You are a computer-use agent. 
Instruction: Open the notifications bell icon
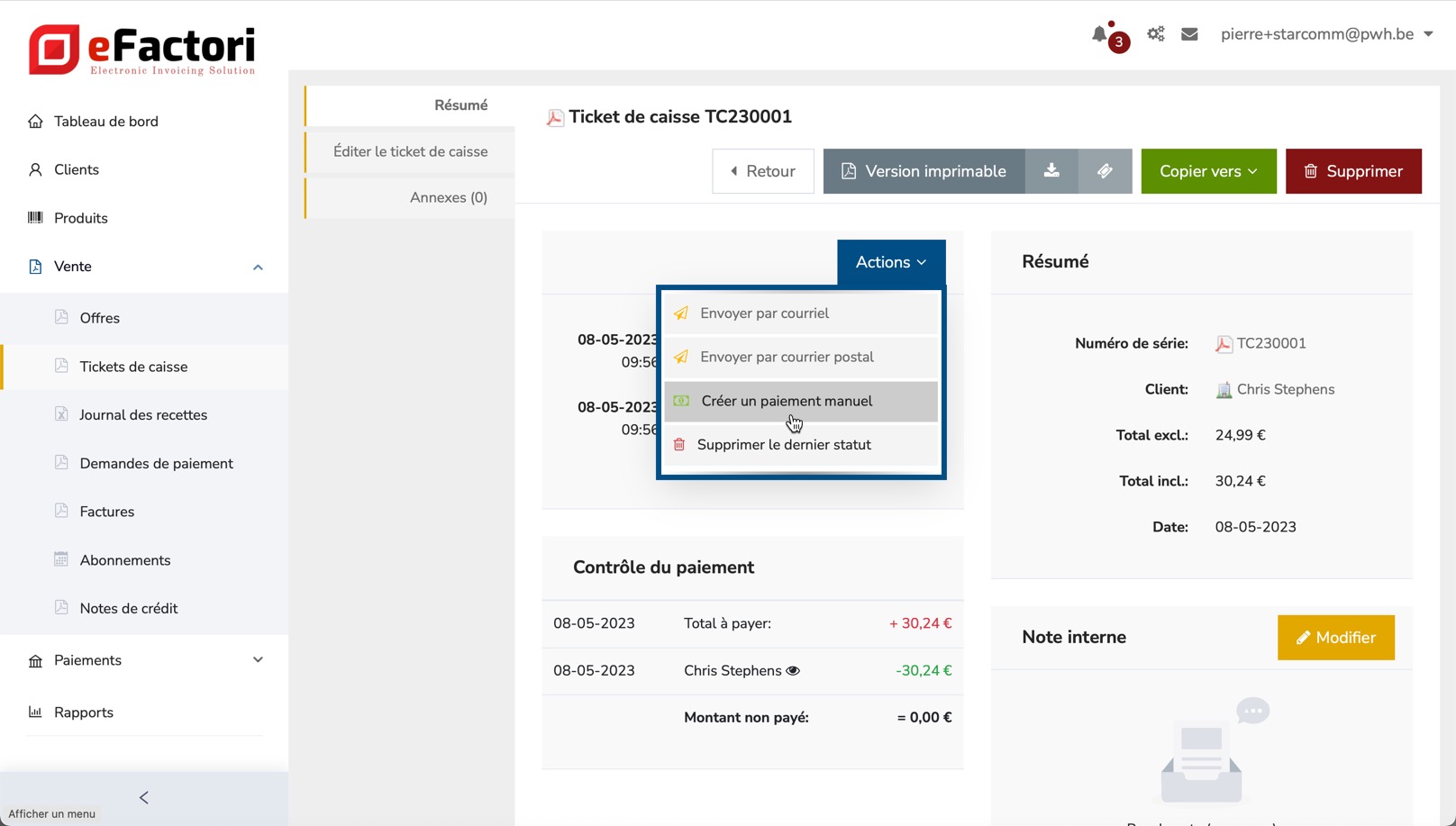tap(1100, 35)
